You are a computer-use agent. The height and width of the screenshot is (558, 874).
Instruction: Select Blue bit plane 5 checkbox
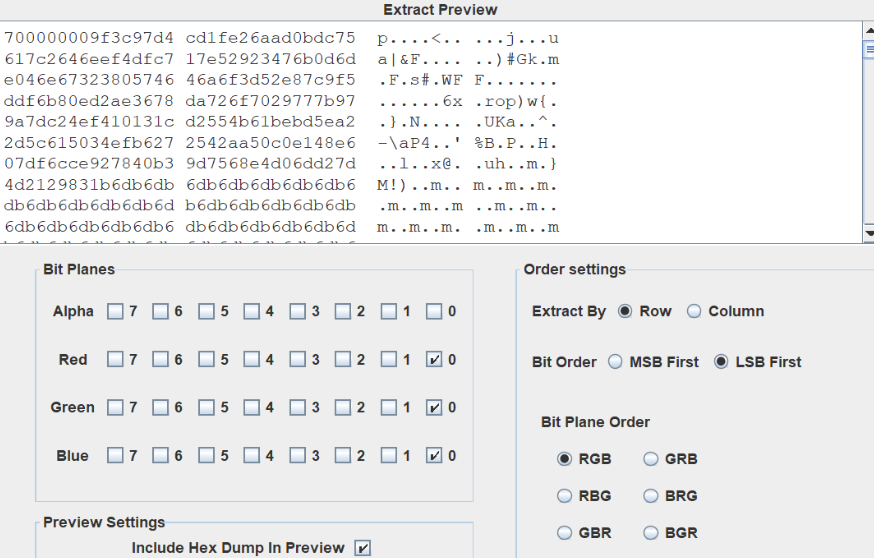[x=206, y=455]
